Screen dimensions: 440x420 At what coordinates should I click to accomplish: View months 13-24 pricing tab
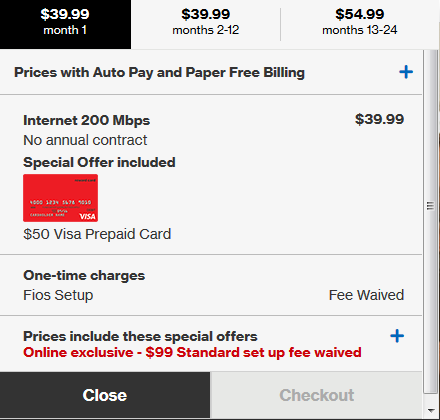click(x=360, y=22)
